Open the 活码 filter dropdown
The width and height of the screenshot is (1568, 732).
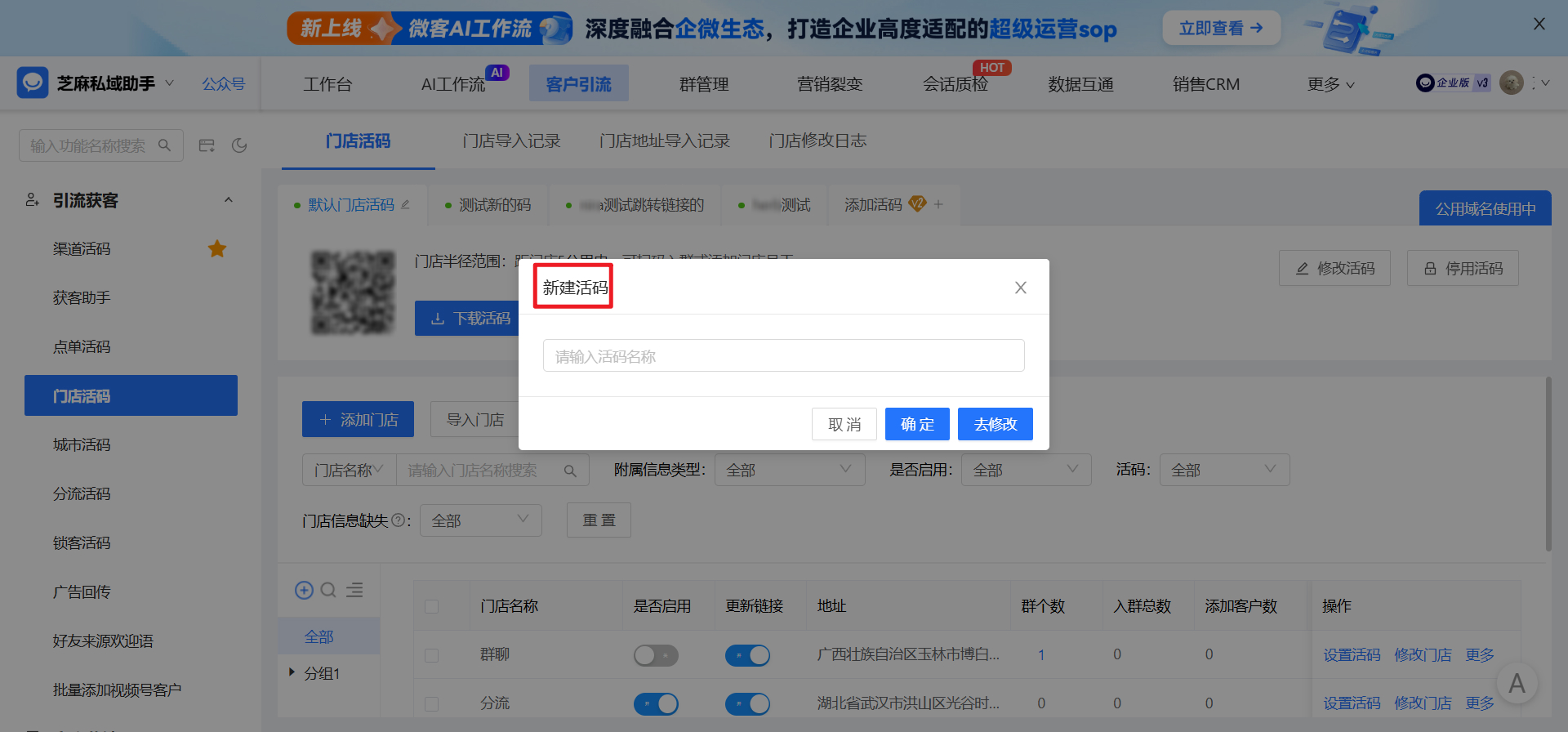[x=1224, y=470]
